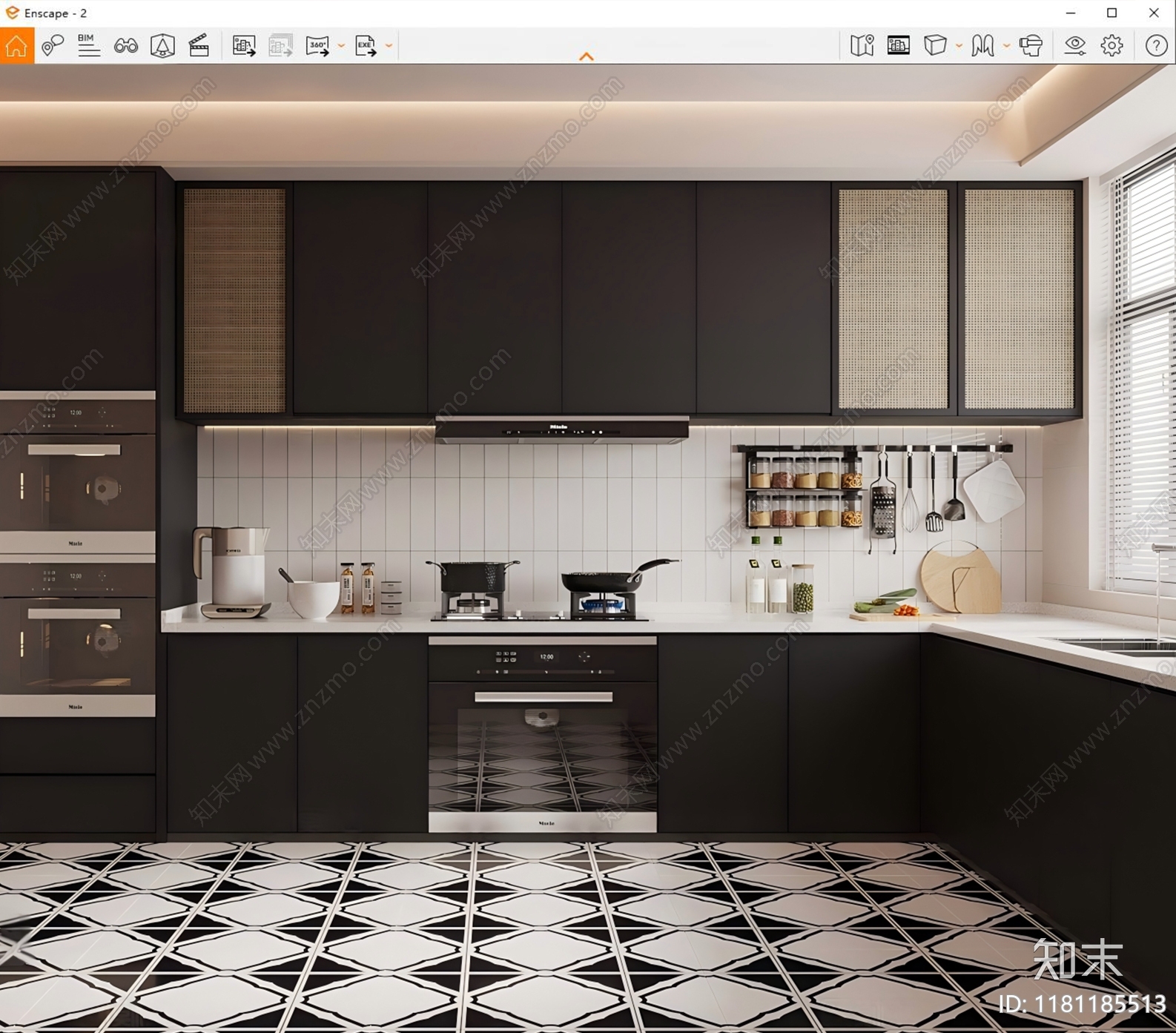Viewport: 1176px width, 1033px height.
Task: Click the batch rendering icon
Action: [280, 46]
